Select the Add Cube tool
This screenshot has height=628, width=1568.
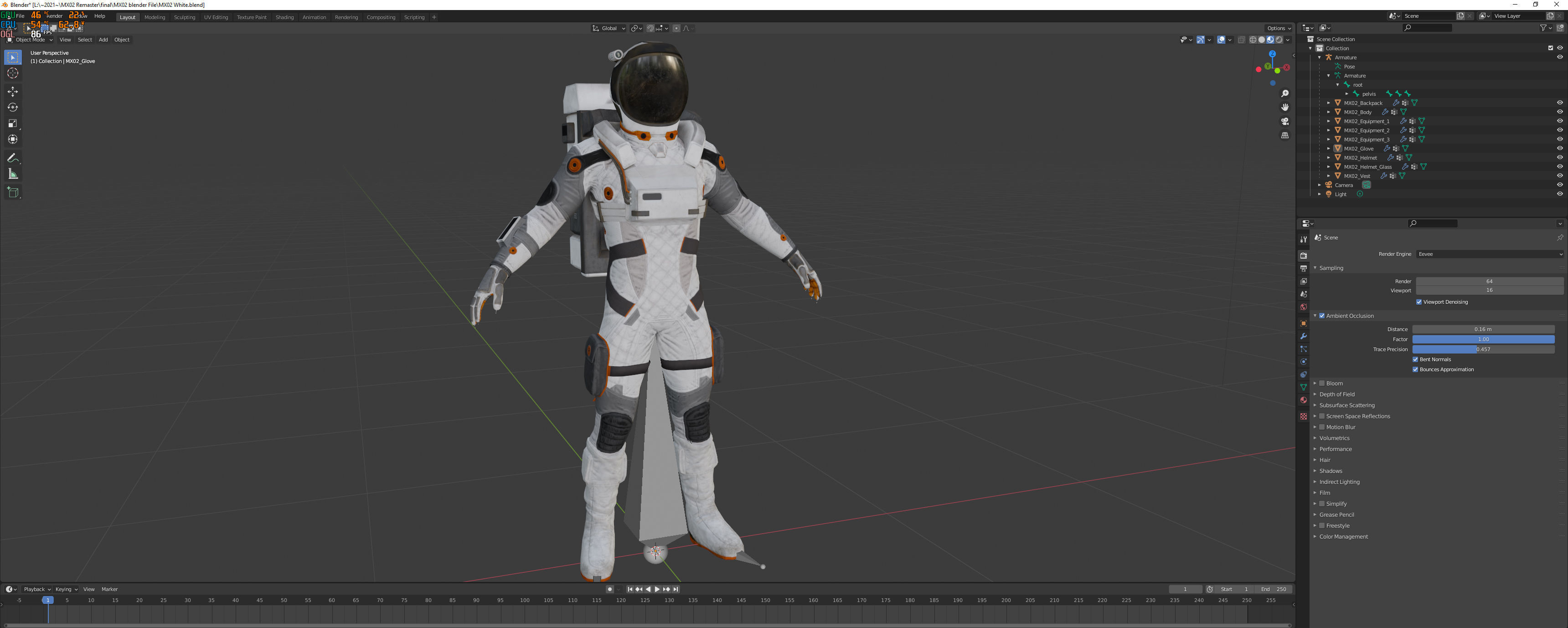(13, 192)
